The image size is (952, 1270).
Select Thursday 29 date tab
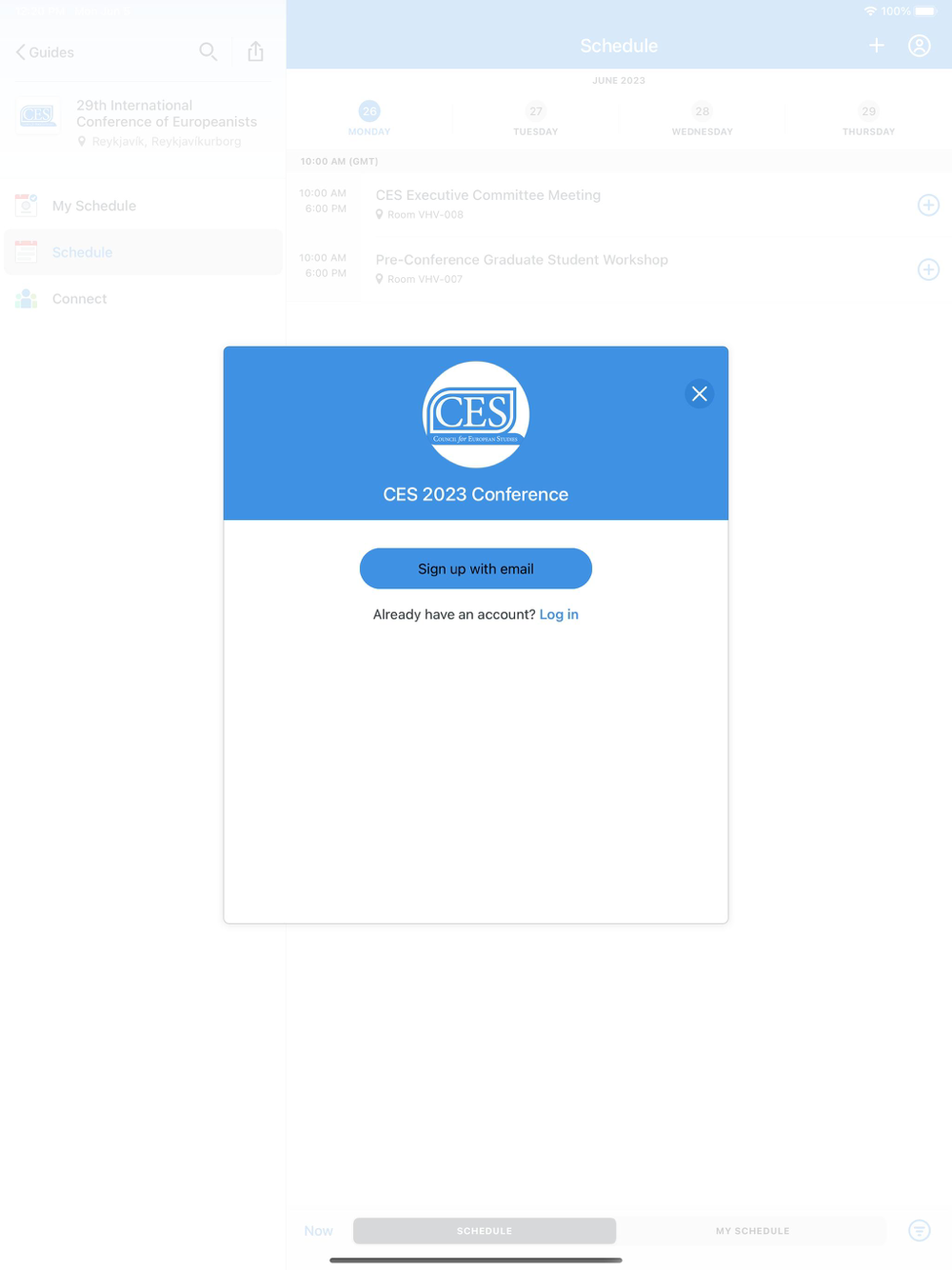pos(868,119)
